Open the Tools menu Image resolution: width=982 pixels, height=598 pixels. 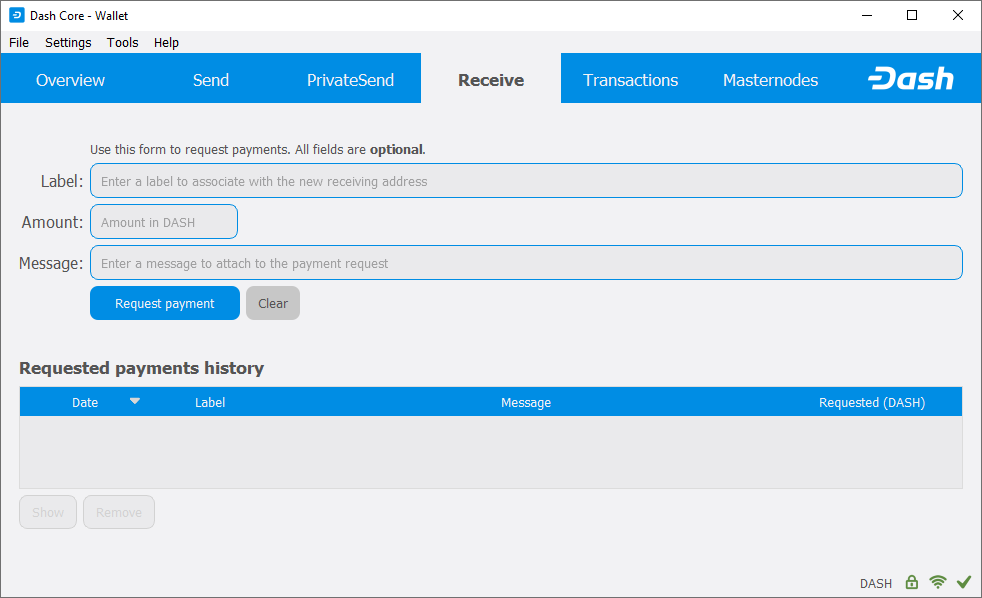click(x=122, y=43)
